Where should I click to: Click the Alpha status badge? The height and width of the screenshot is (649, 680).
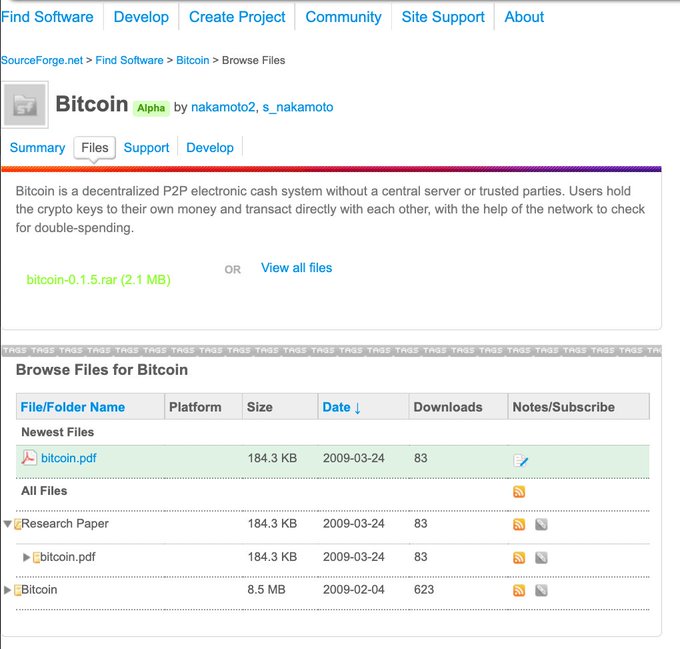click(x=150, y=108)
